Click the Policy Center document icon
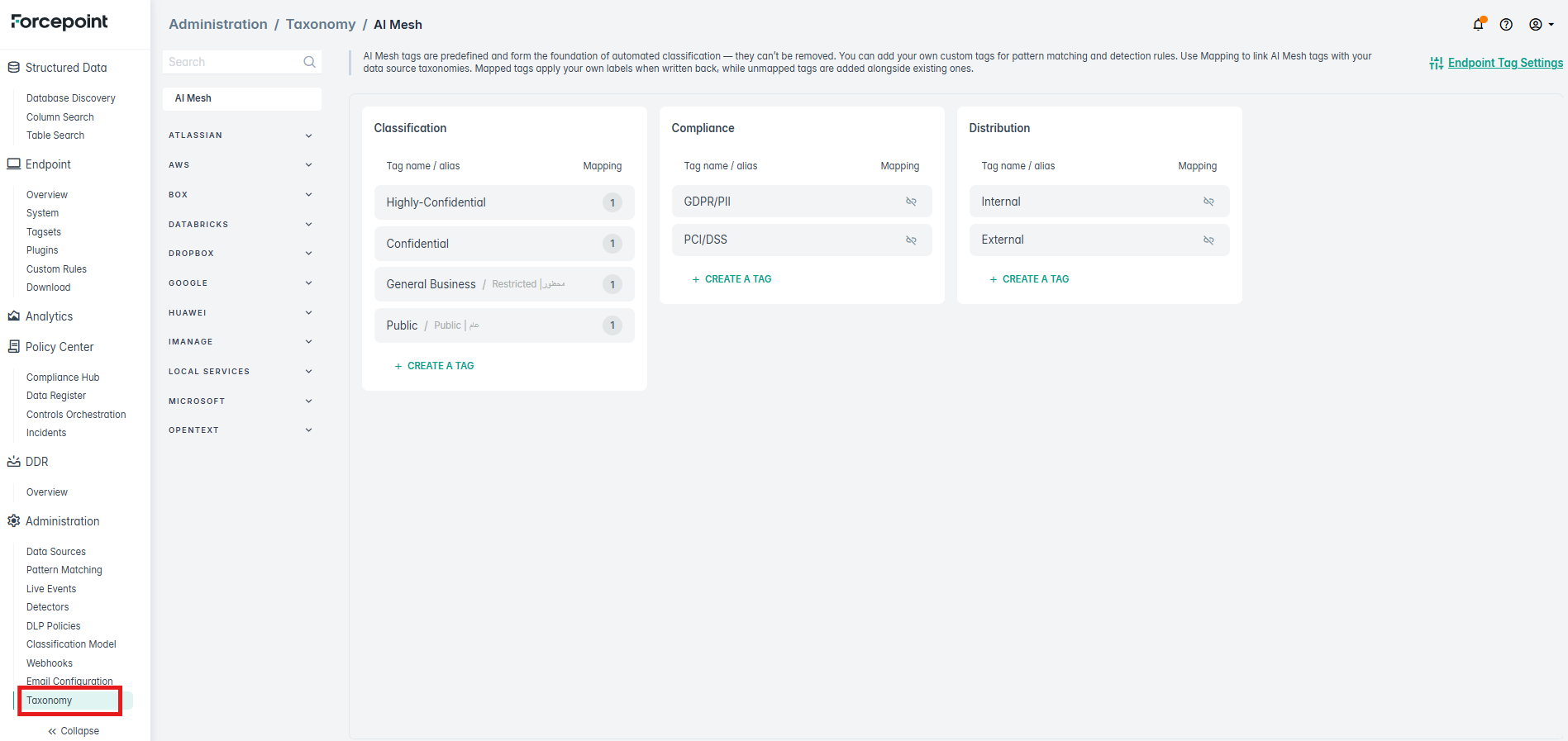The width and height of the screenshot is (1568, 741). coord(14,347)
